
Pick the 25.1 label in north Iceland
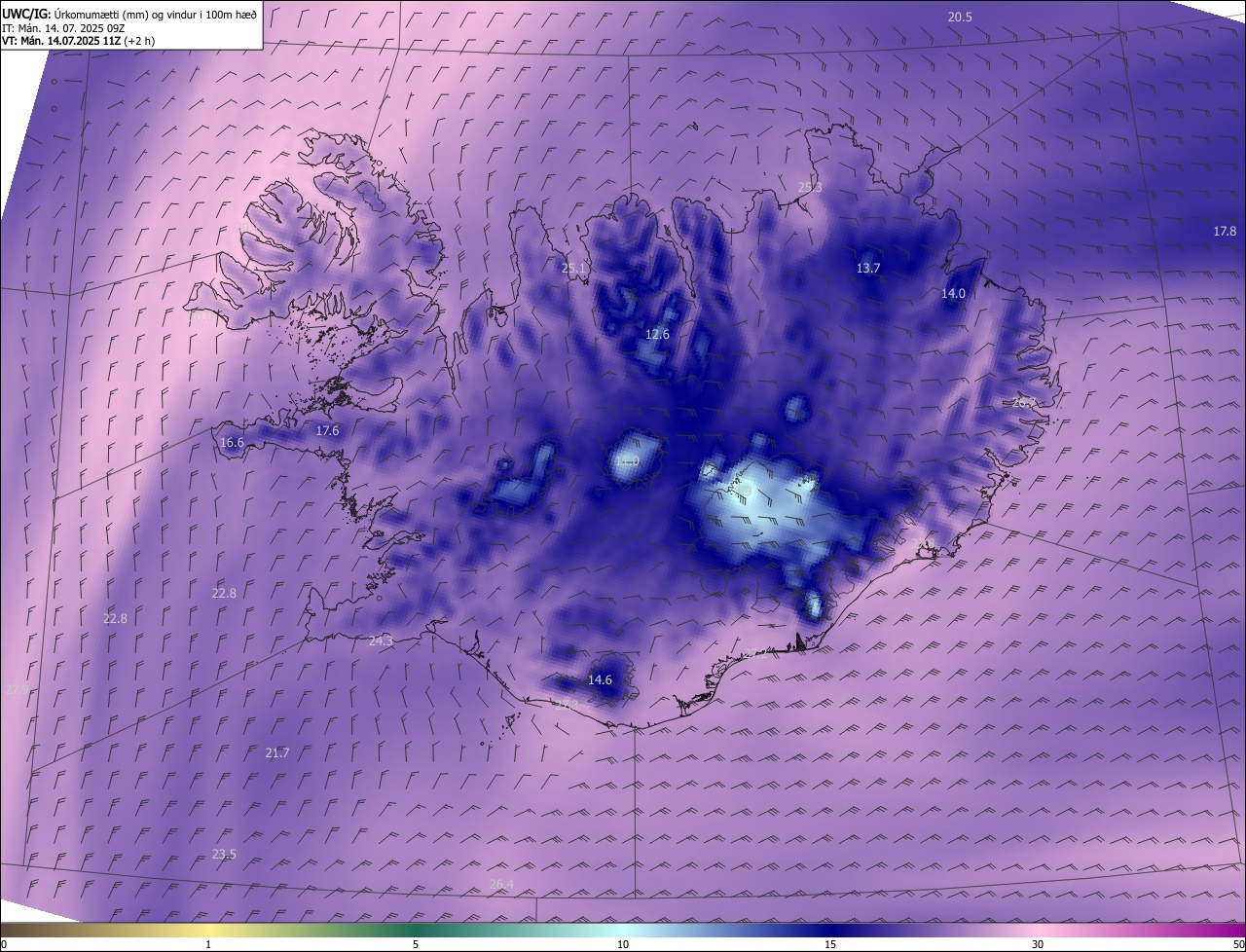coord(574,268)
